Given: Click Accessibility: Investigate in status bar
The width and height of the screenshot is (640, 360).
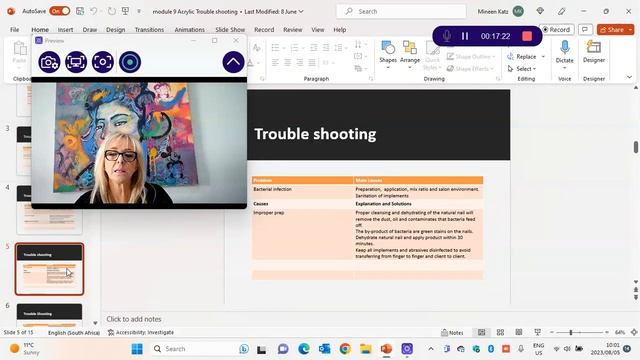Looking at the screenshot, I should click(141, 333).
